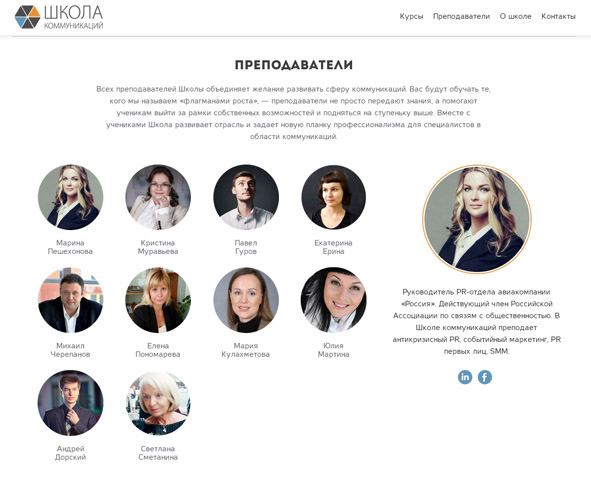Viewport: 591px width, 480px height.
Task: Open the Контакты page
Action: (558, 16)
